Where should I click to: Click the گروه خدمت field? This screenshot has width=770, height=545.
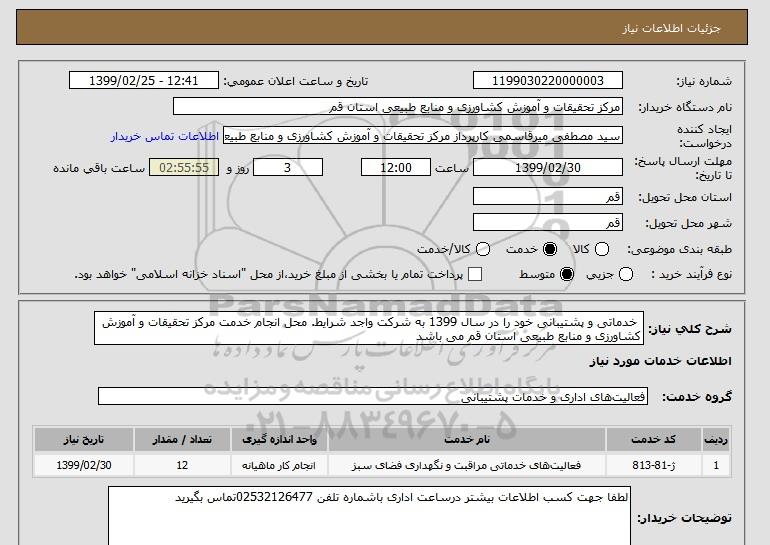(x=373, y=396)
